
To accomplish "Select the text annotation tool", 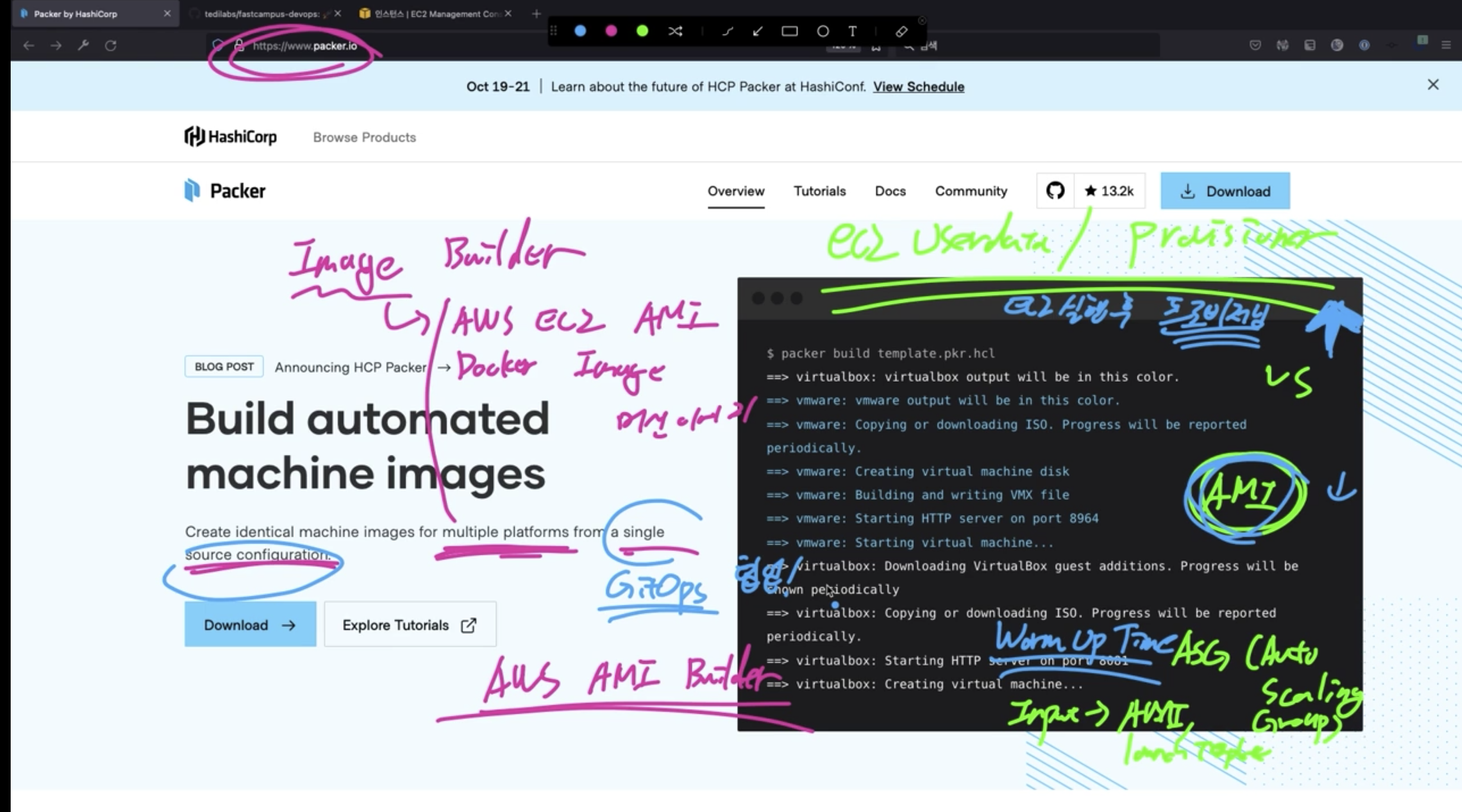I will [853, 31].
